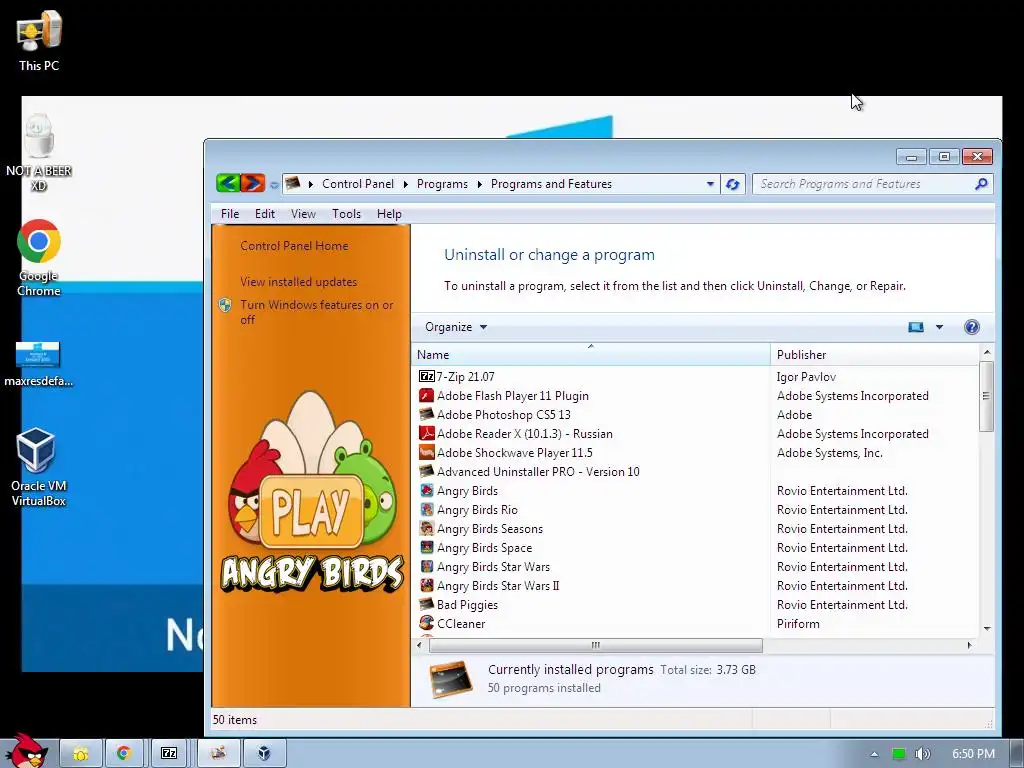Click the vertical scrollbar thumb in program list
The width and height of the screenshot is (1024, 768).
(x=986, y=396)
